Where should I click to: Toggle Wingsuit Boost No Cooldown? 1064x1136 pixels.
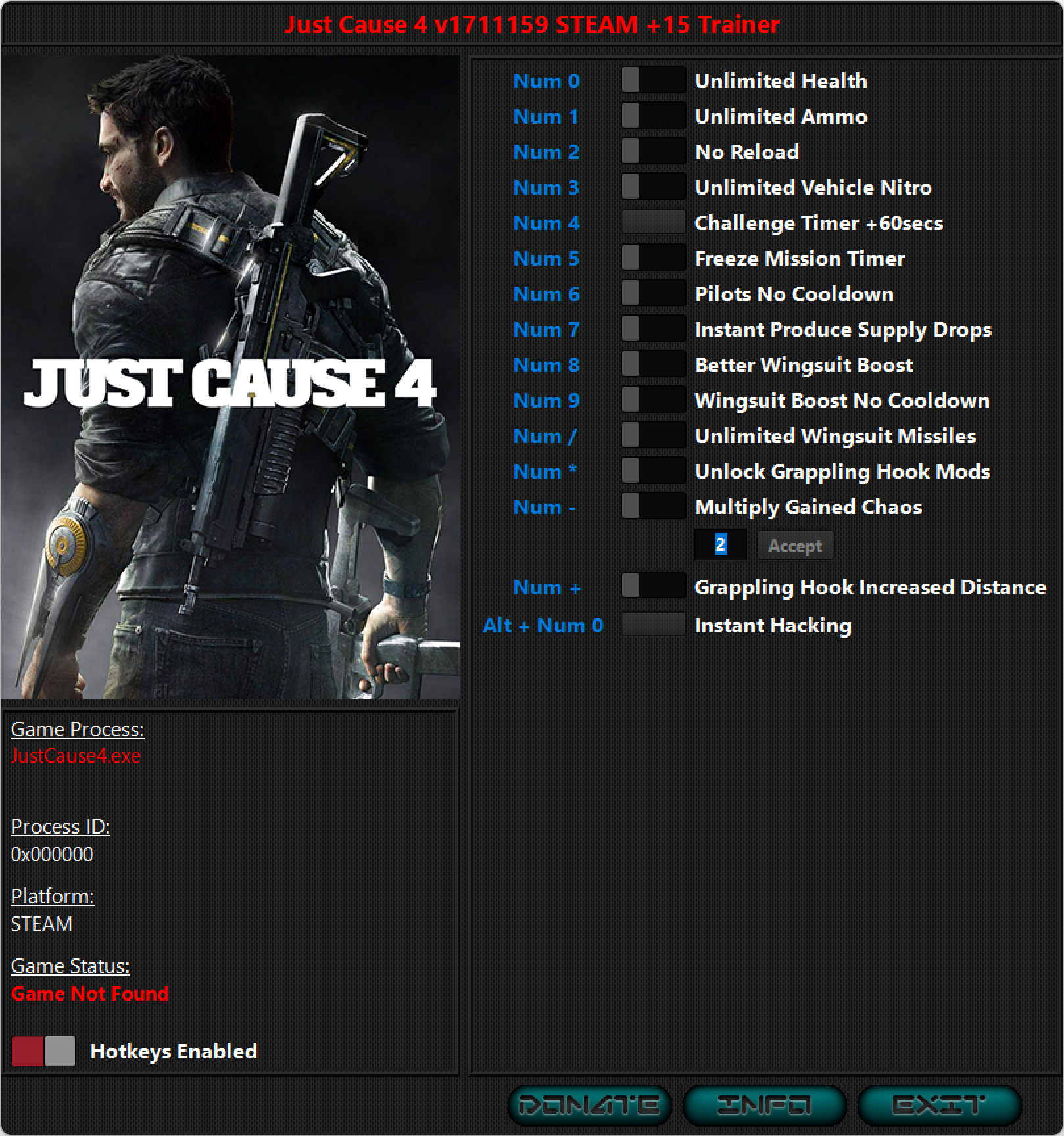(x=654, y=400)
